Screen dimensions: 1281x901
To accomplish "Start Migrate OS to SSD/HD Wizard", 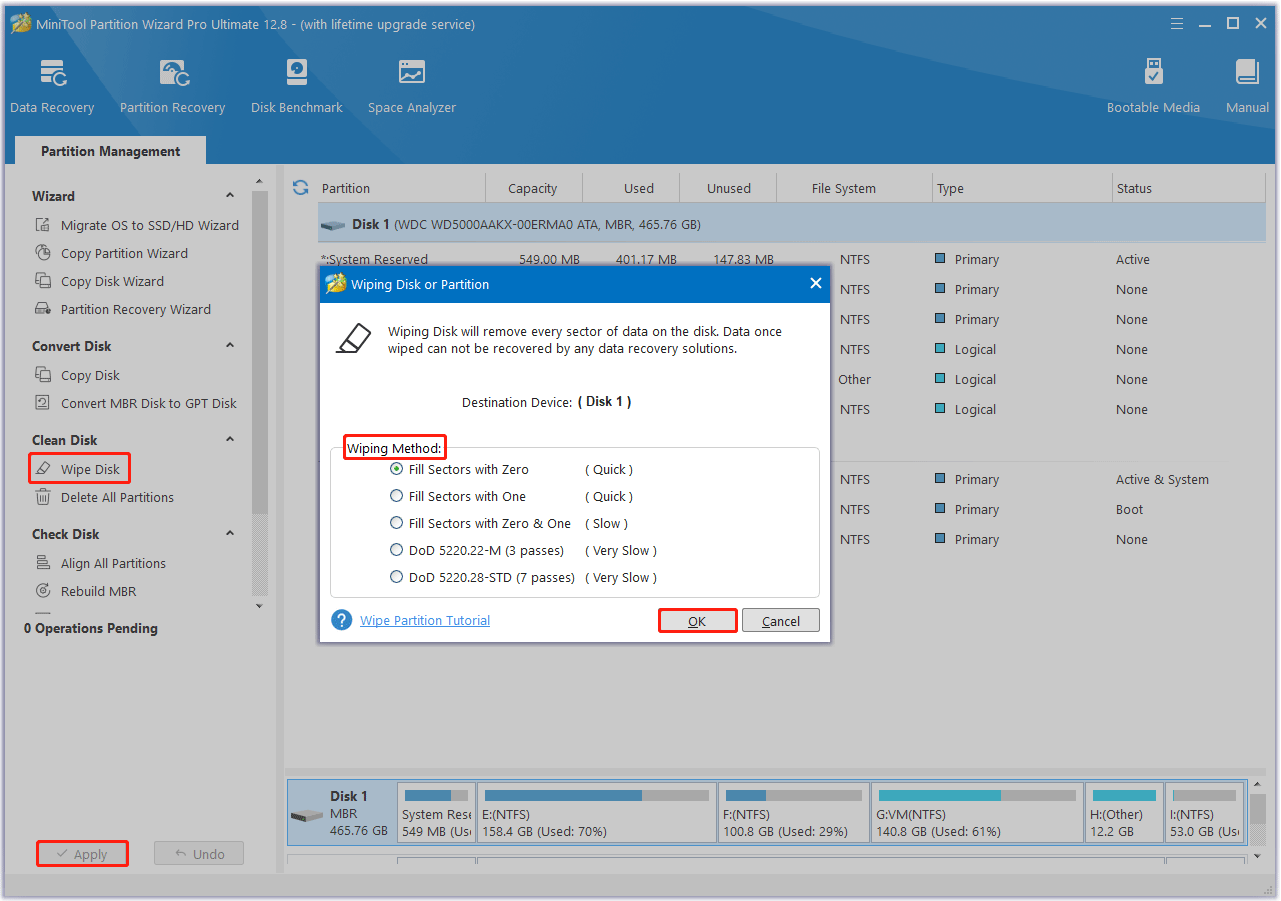I will [137, 225].
